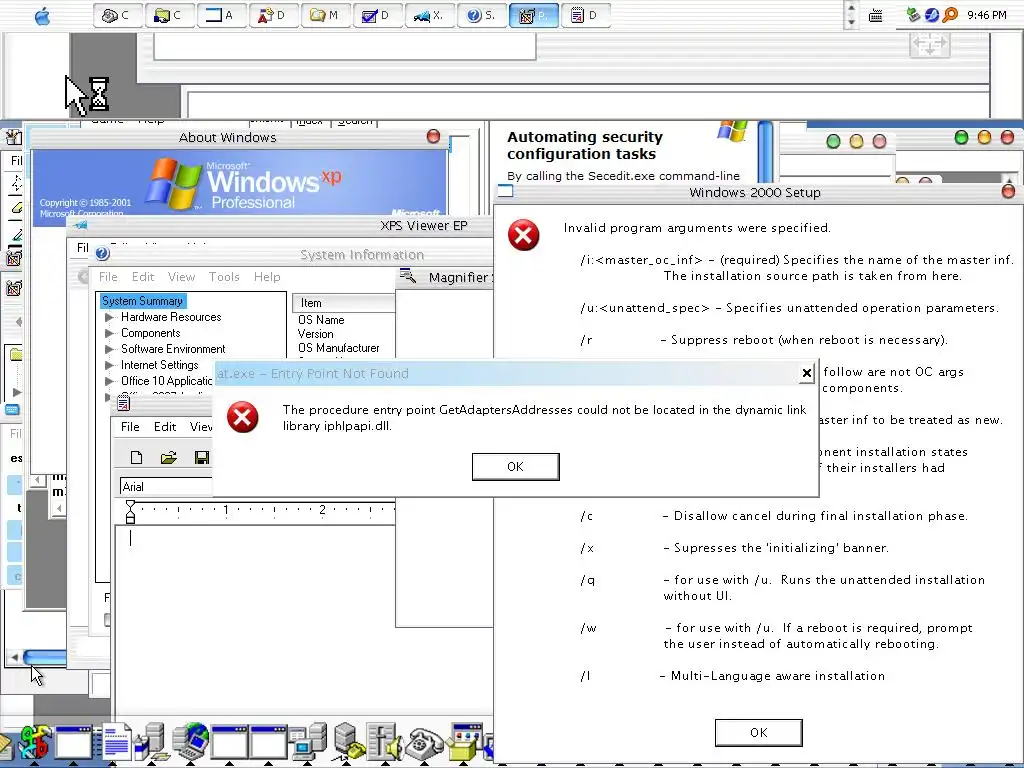Viewport: 1024px width, 768px height.
Task: Open File menu in the WordPad window
Action: [130, 426]
